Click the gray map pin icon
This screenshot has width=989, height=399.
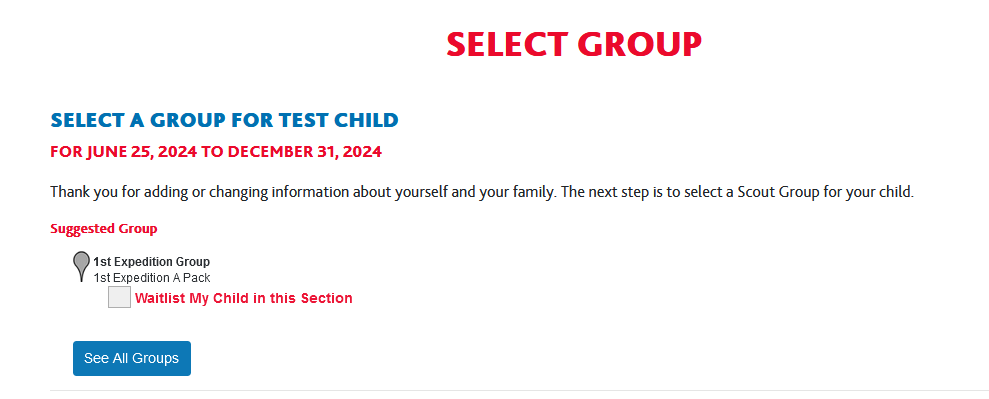(81, 266)
